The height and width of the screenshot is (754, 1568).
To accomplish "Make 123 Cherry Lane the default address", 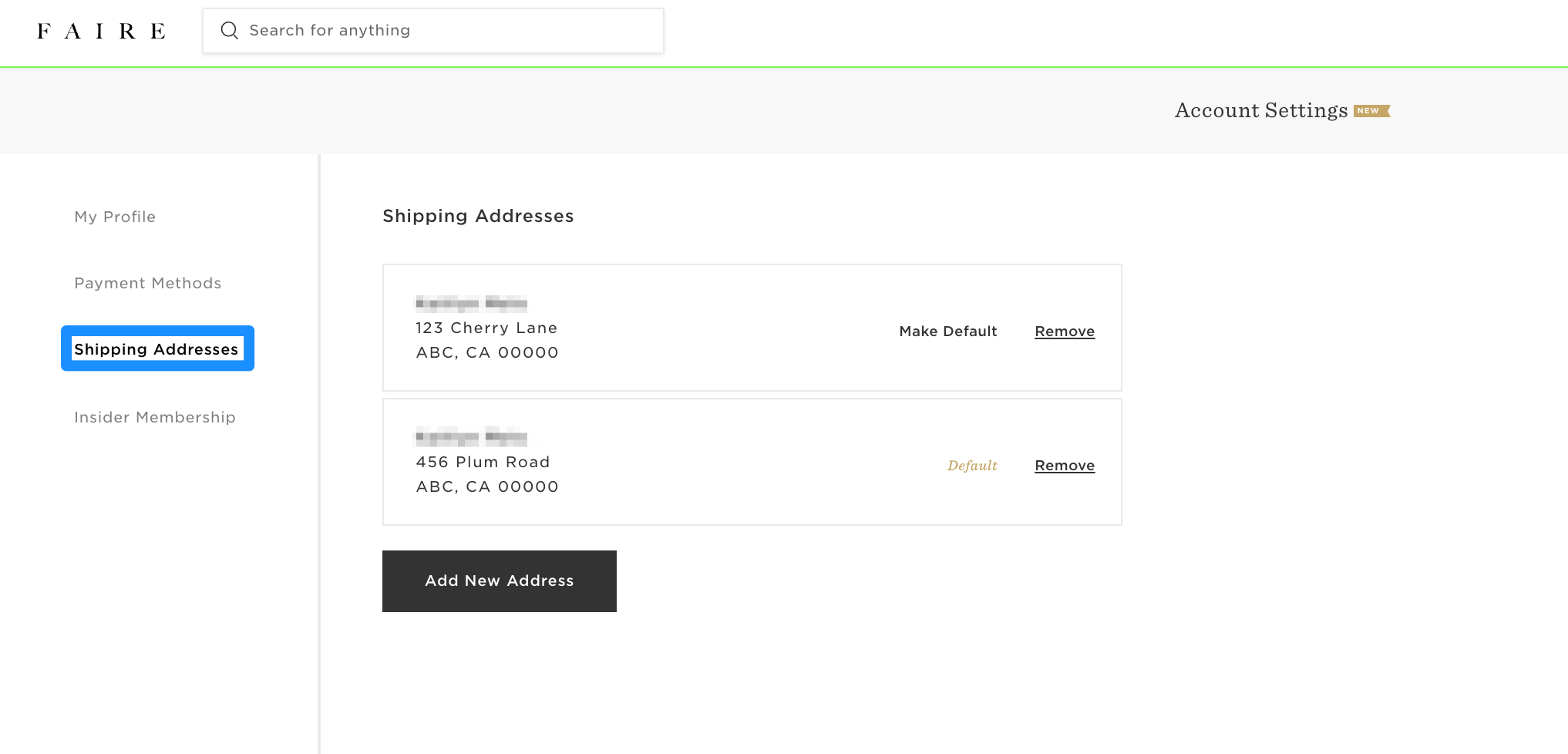I will coord(947,332).
